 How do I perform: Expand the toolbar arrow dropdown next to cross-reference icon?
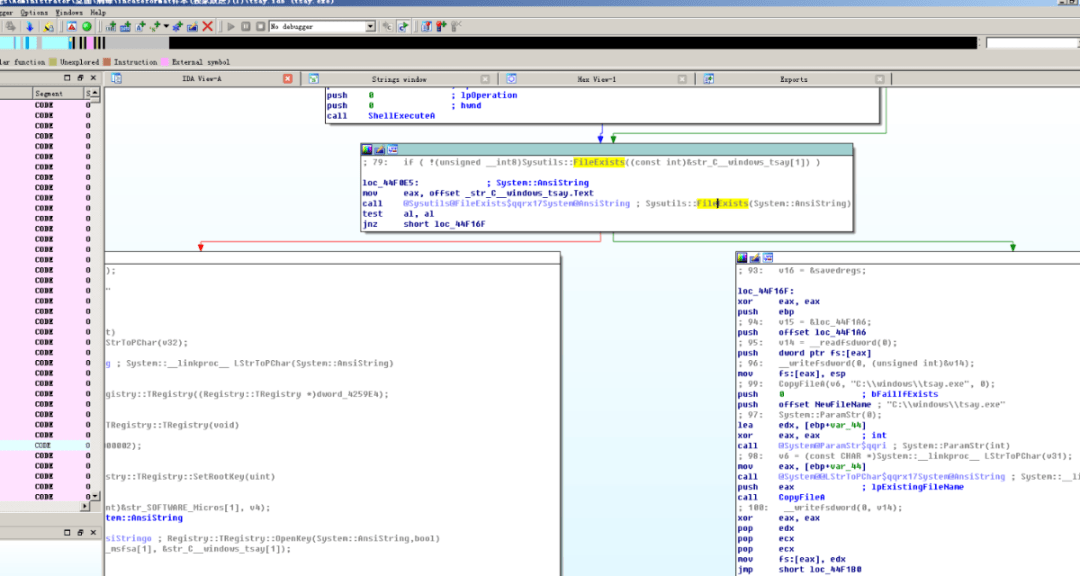click(x=167, y=26)
